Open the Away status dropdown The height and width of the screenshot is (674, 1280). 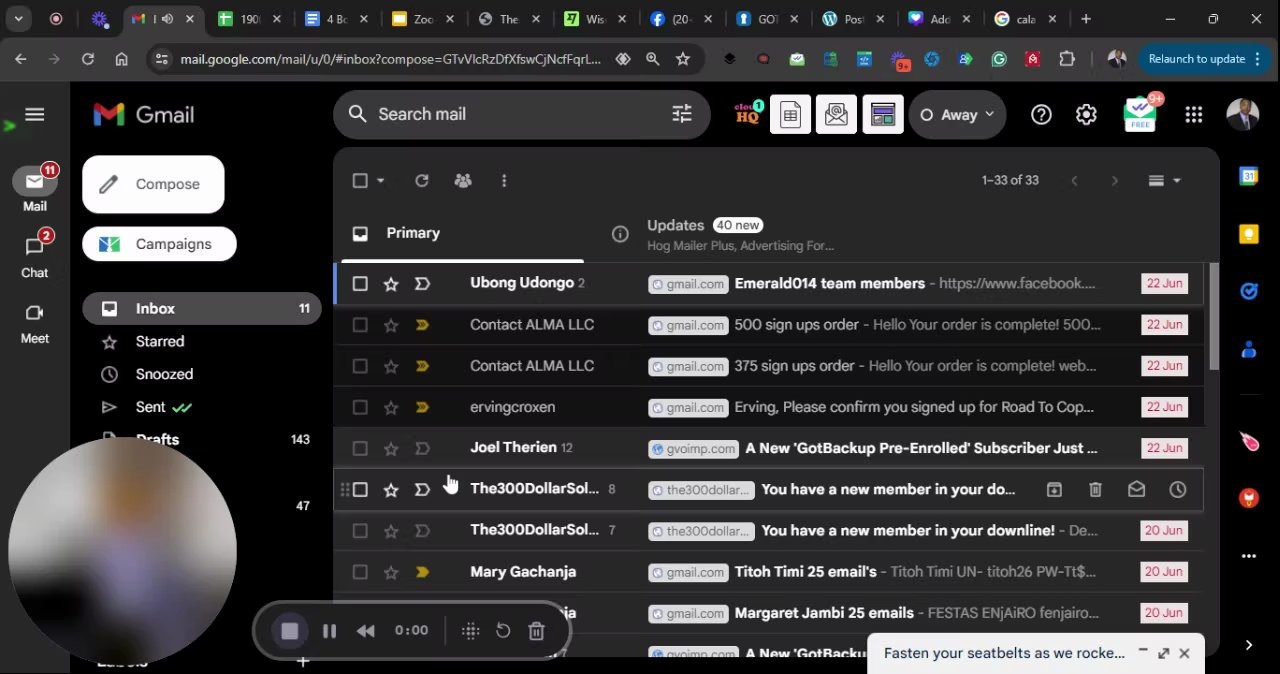957,115
